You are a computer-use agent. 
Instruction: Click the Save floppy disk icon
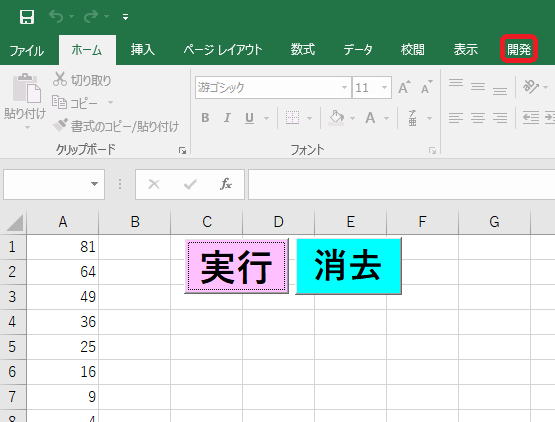coord(27,17)
